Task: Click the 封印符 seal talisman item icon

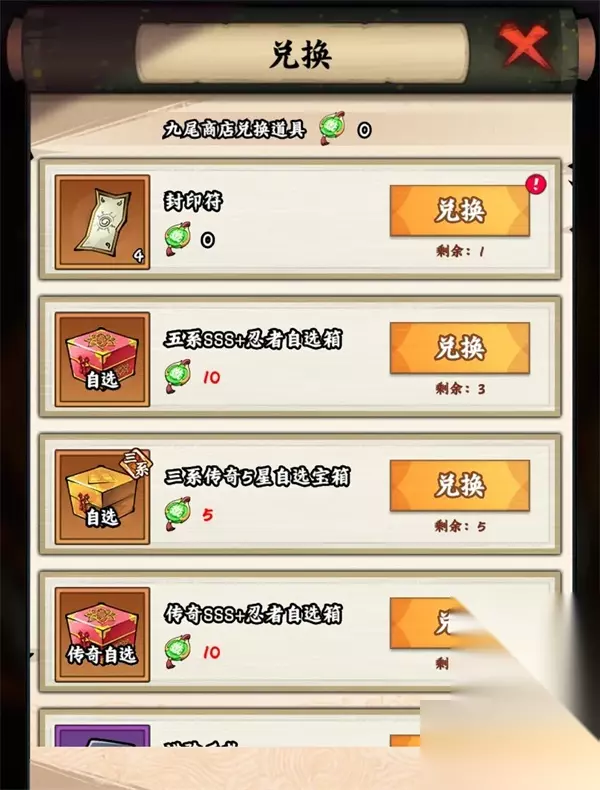Action: click(x=102, y=222)
